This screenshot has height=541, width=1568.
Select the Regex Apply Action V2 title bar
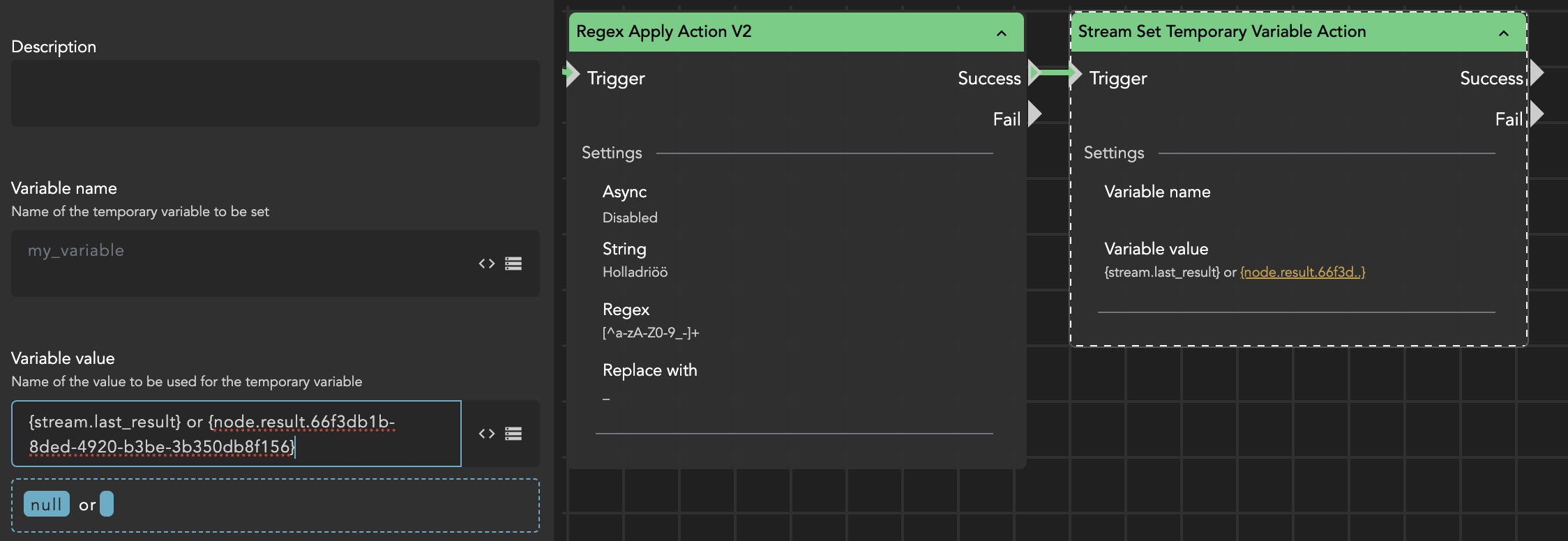tap(767, 32)
